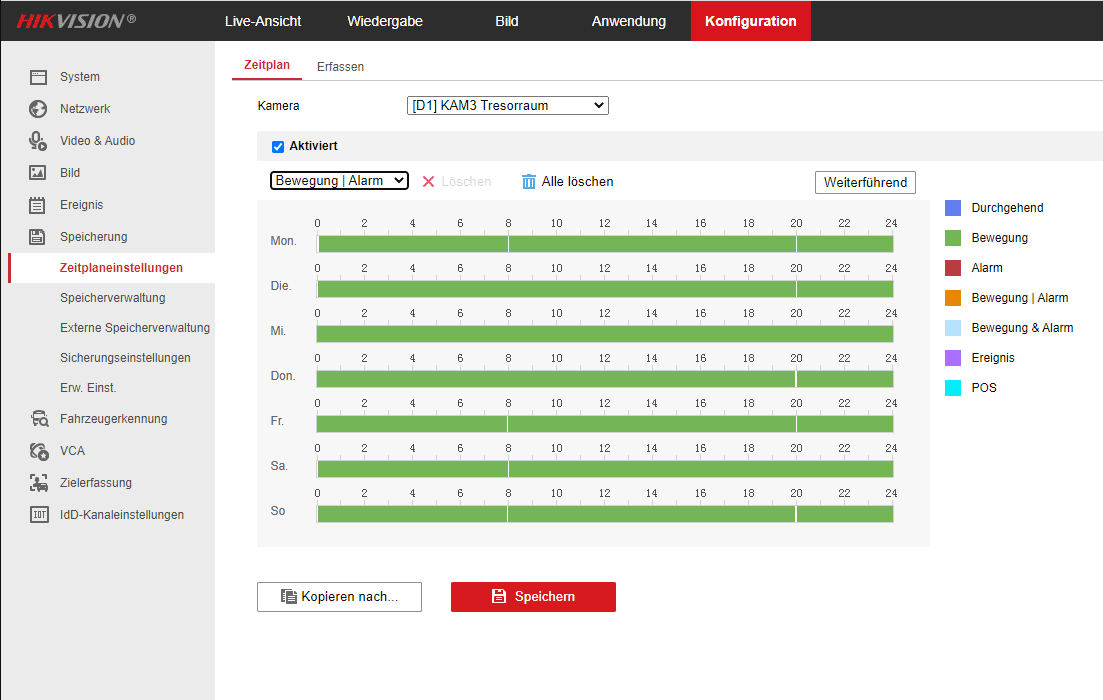Viewport: 1103px width, 700px height.
Task: Collapse the Speicherung section in sidebar
Action: tap(93, 237)
